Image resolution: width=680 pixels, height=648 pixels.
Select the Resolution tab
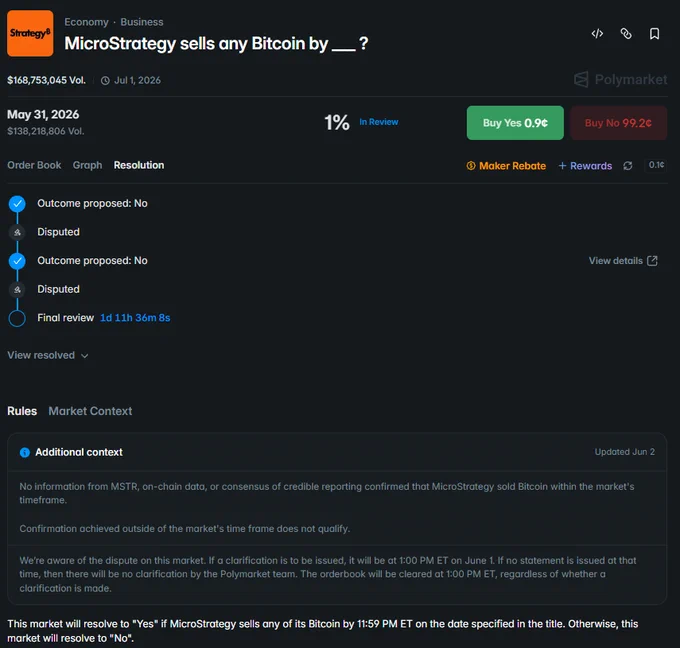139,165
